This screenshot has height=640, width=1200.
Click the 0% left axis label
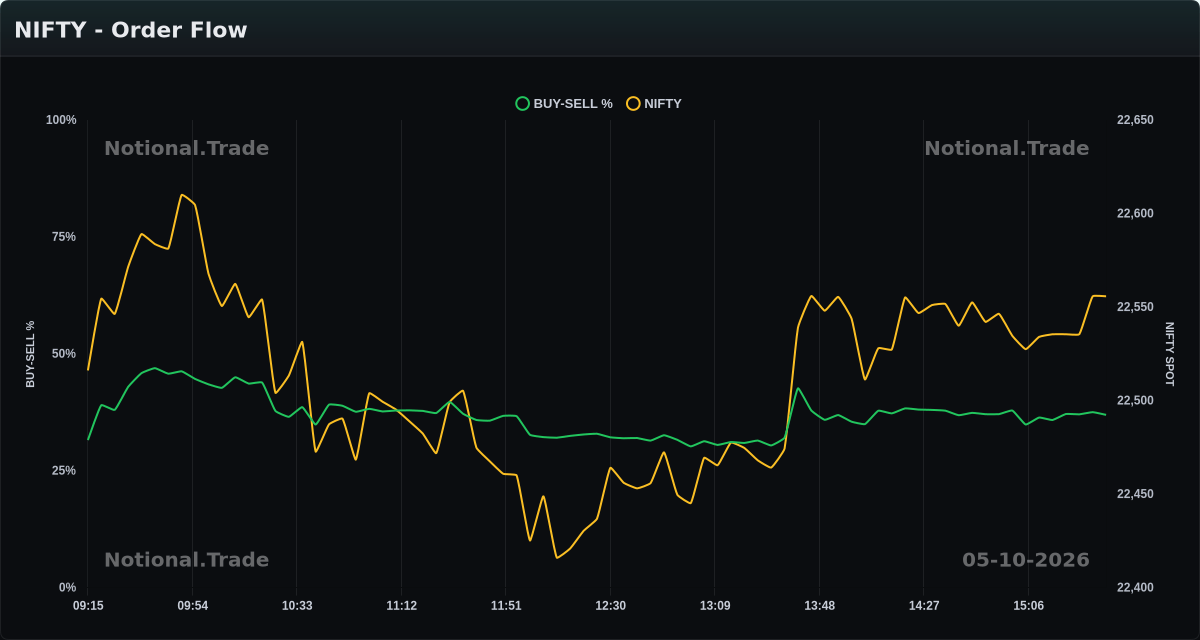[x=67, y=588]
